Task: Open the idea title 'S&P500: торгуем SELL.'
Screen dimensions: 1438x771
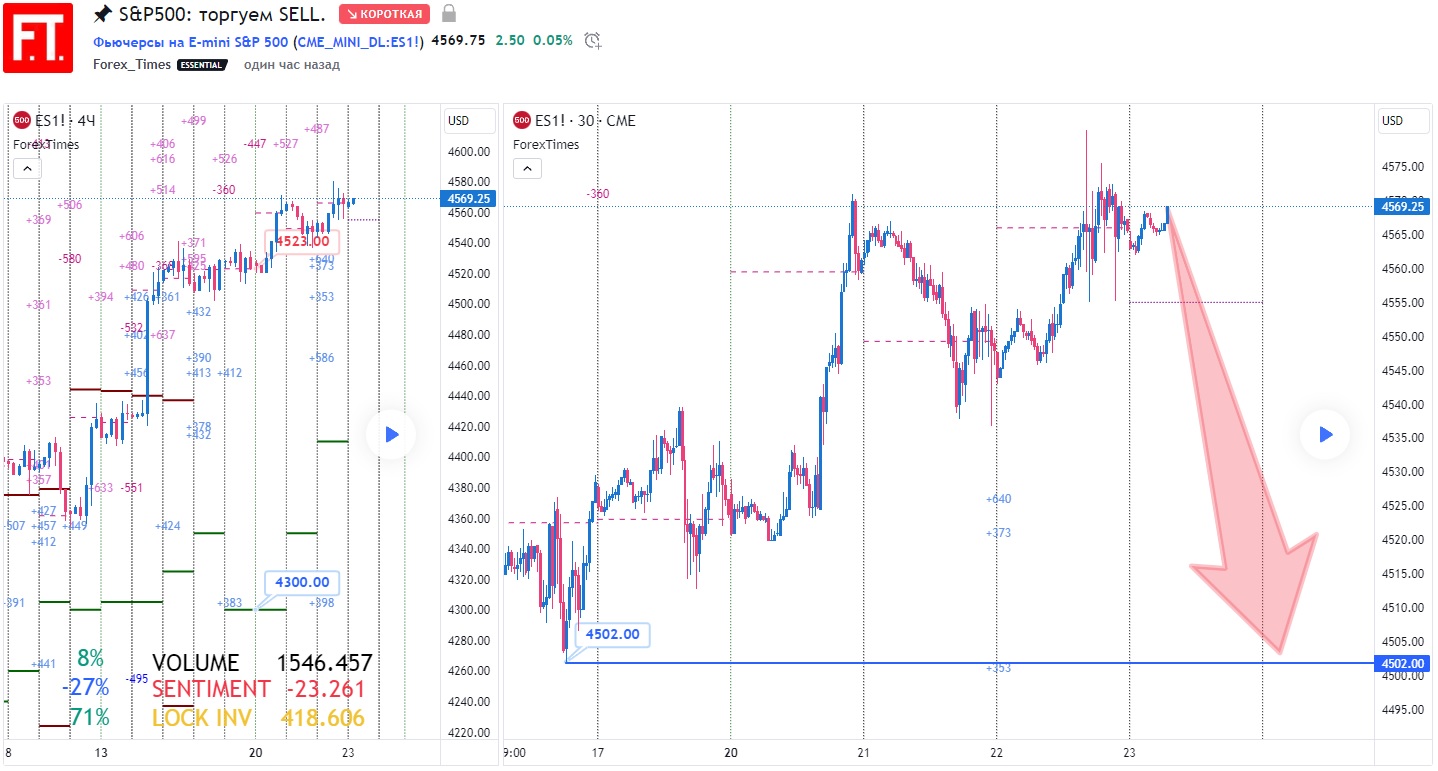Action: [x=222, y=14]
